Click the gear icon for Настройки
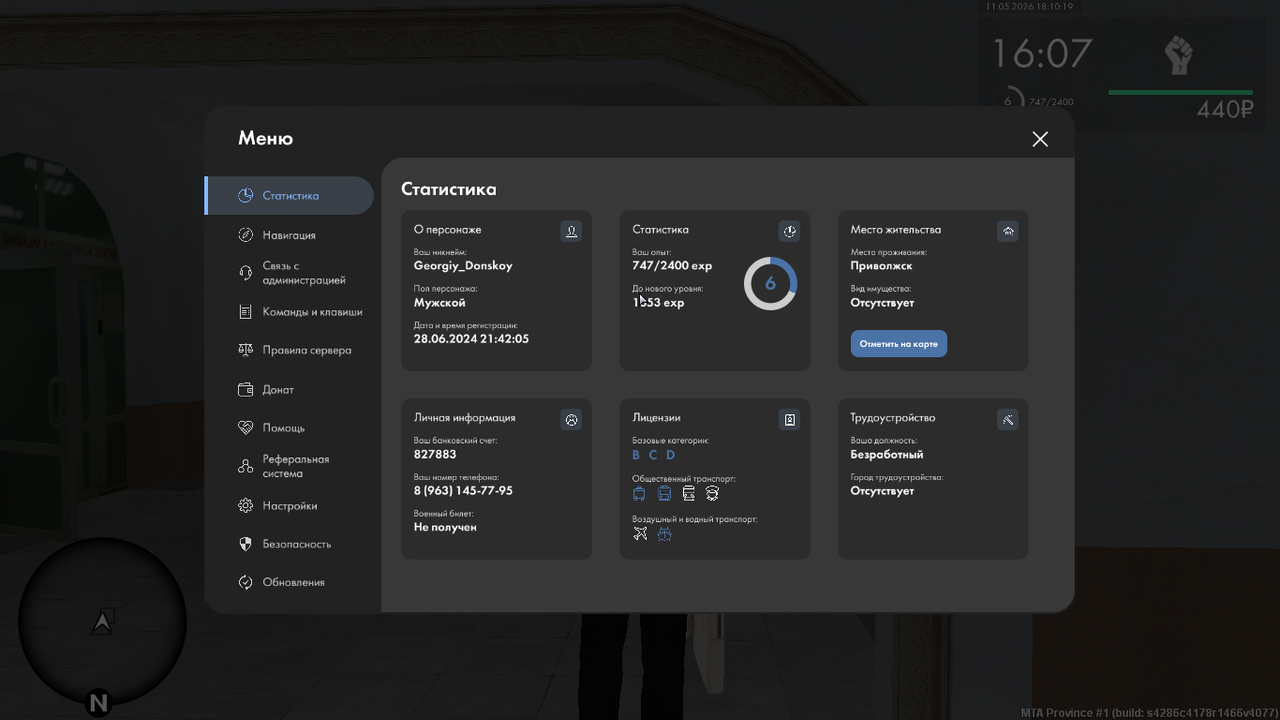This screenshot has width=1280, height=720. coord(246,506)
